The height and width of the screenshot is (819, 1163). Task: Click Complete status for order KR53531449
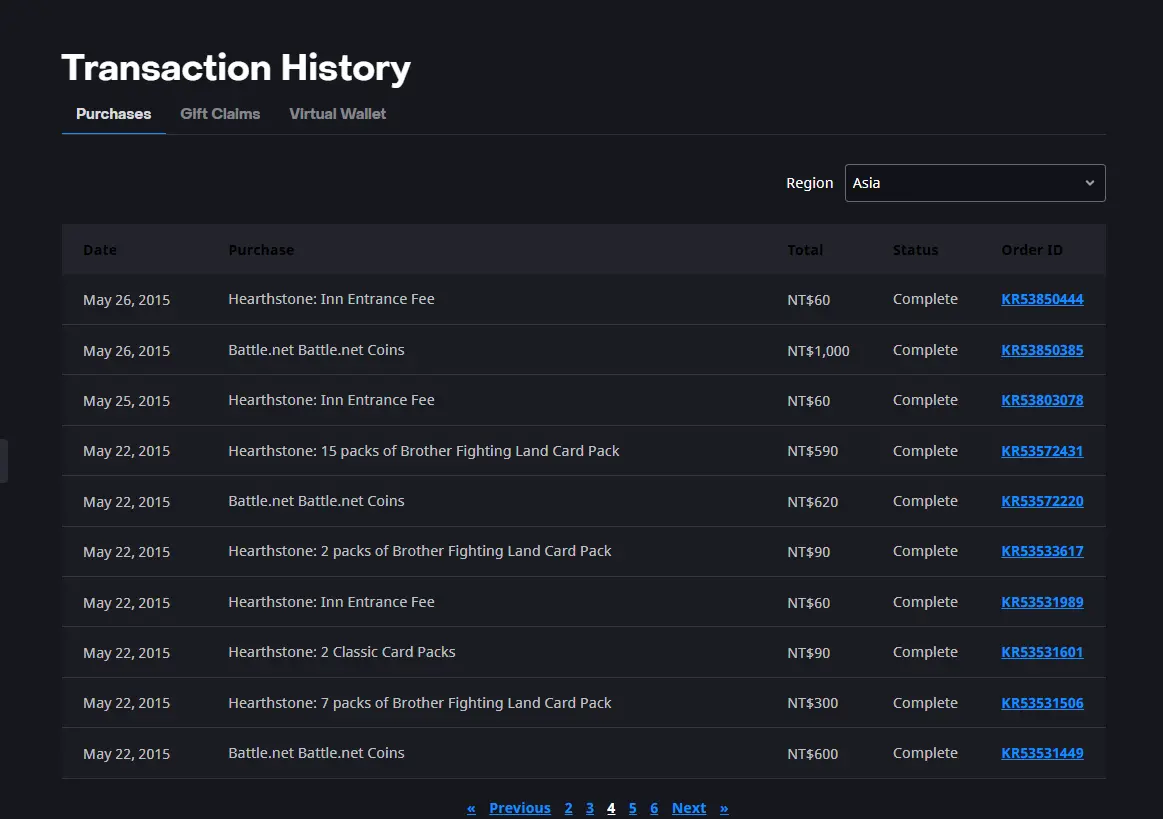point(925,753)
